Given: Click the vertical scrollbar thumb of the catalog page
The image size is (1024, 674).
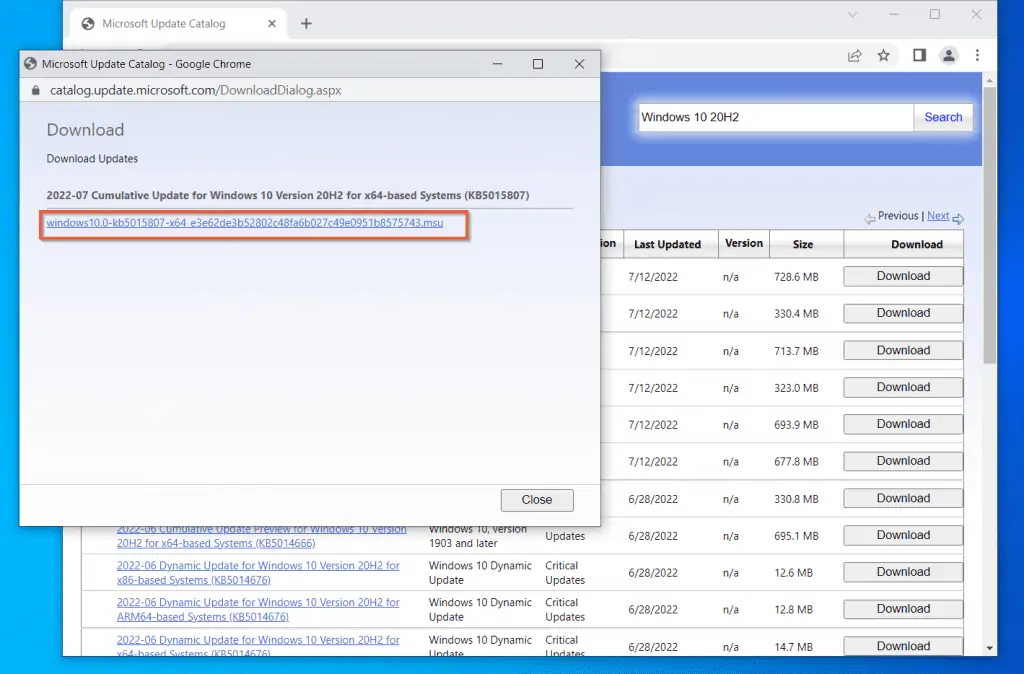Looking at the screenshot, I should tap(989, 225).
